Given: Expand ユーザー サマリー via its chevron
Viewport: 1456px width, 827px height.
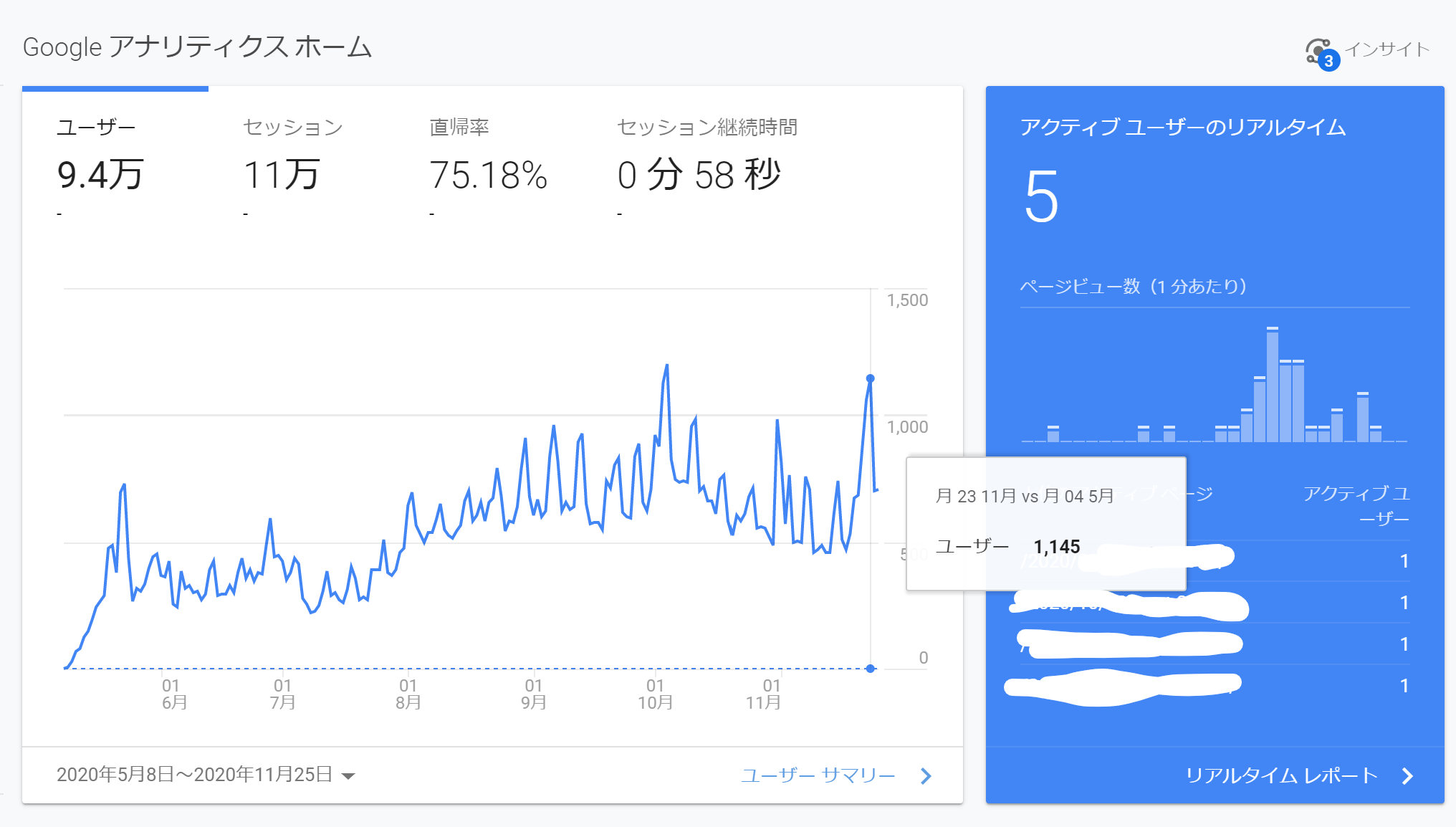Looking at the screenshot, I should [926, 776].
